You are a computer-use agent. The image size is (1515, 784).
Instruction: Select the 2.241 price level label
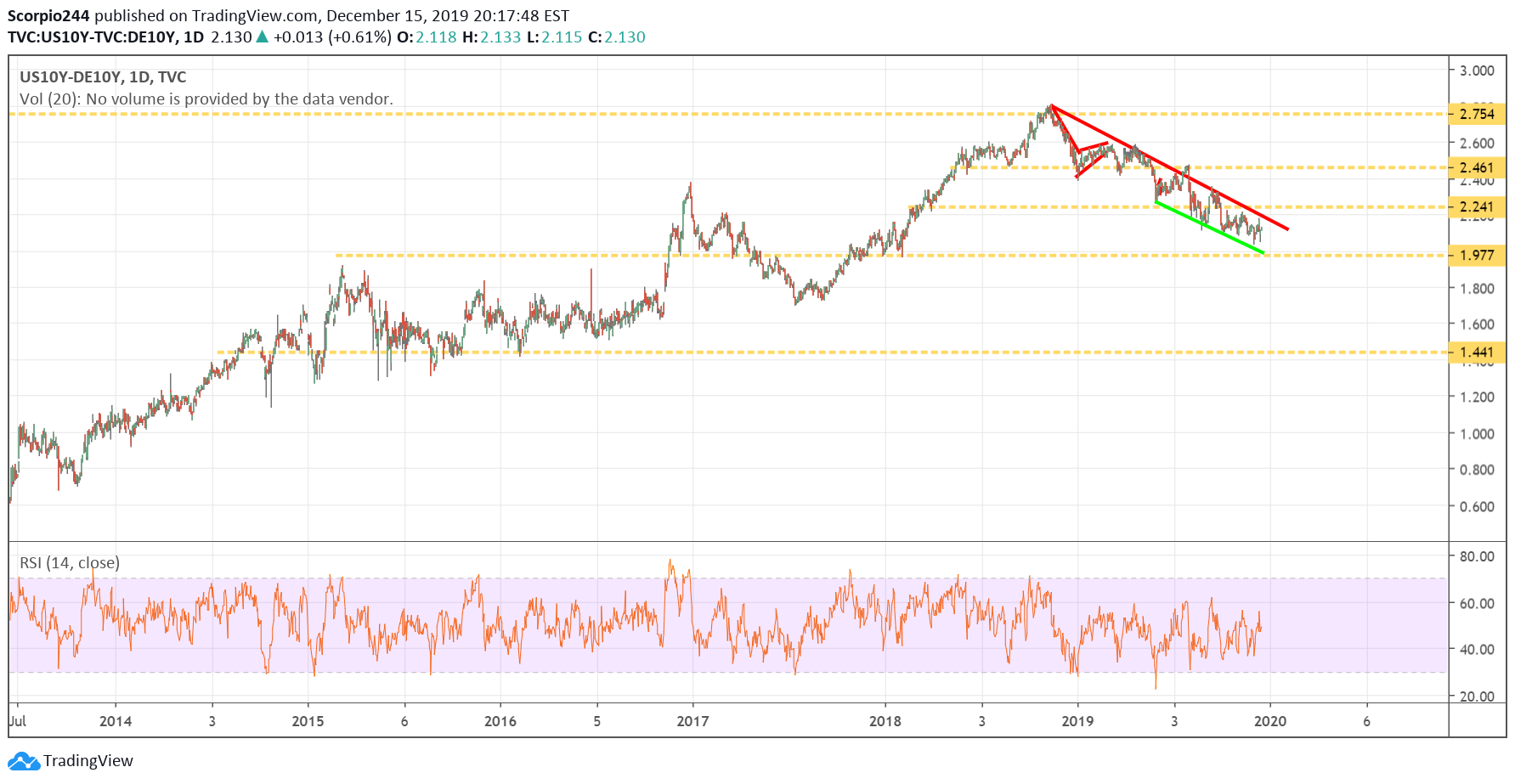click(1477, 206)
